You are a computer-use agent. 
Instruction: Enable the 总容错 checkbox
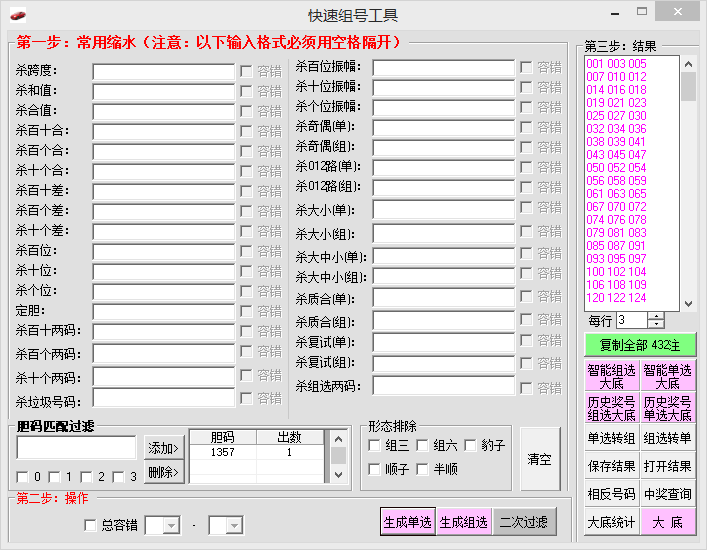90,525
